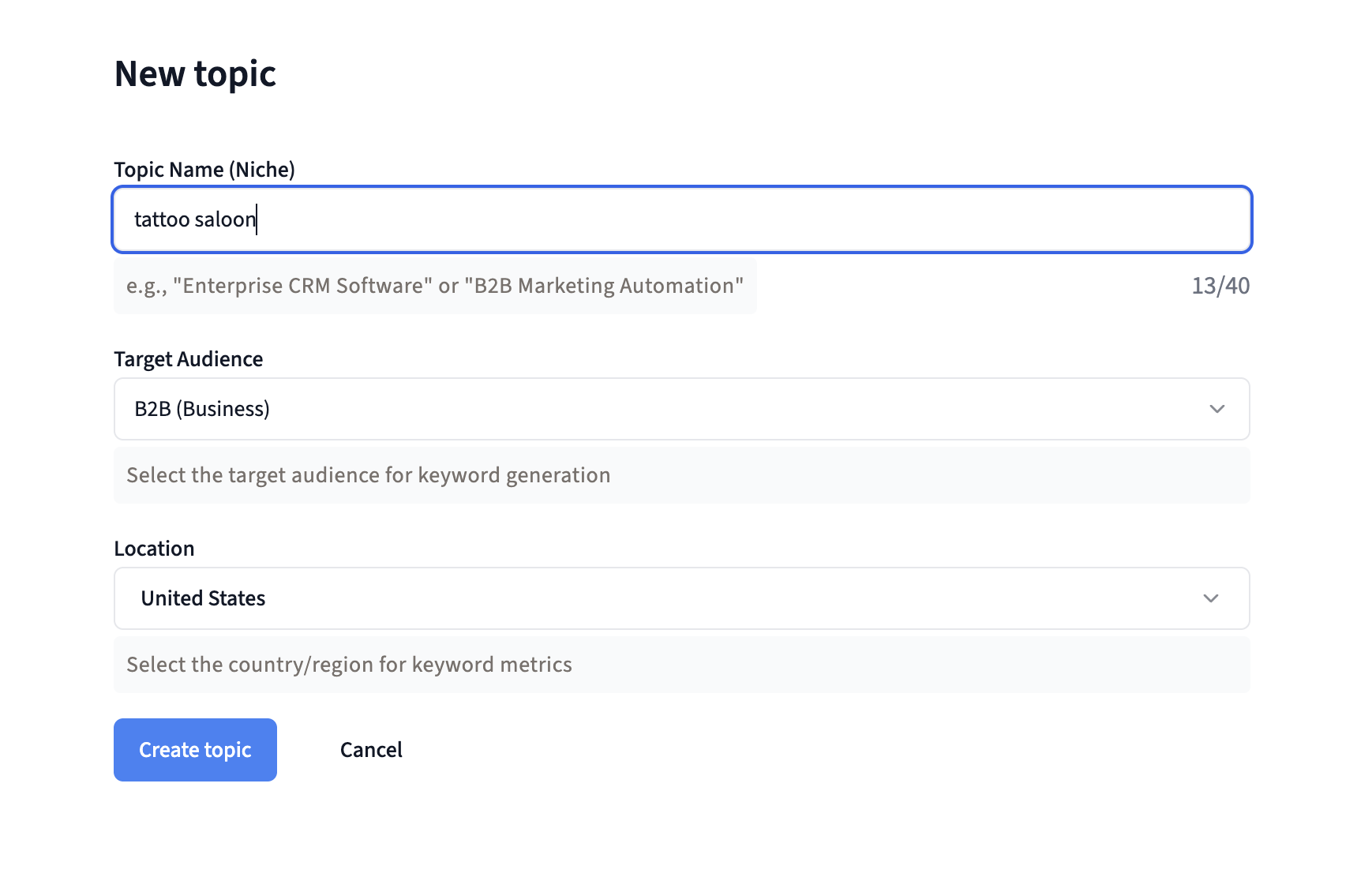
Task: Select the B2B (Business) value text
Action: 202,409
